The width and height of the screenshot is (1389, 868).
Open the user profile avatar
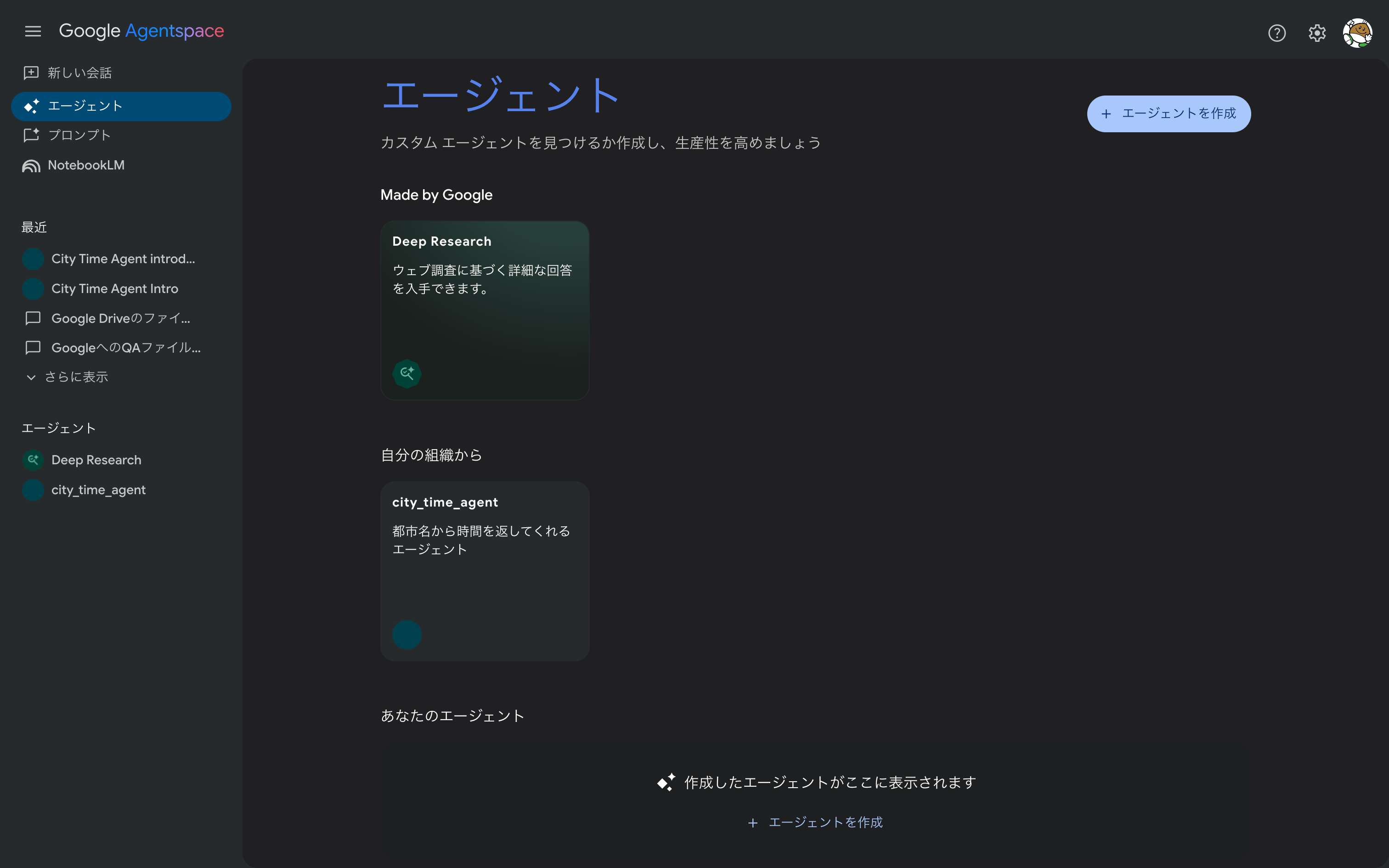(x=1357, y=33)
